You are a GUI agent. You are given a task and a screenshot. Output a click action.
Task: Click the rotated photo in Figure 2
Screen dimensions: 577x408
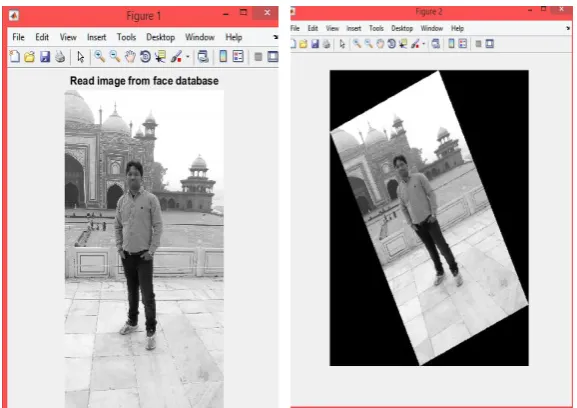[429, 218]
